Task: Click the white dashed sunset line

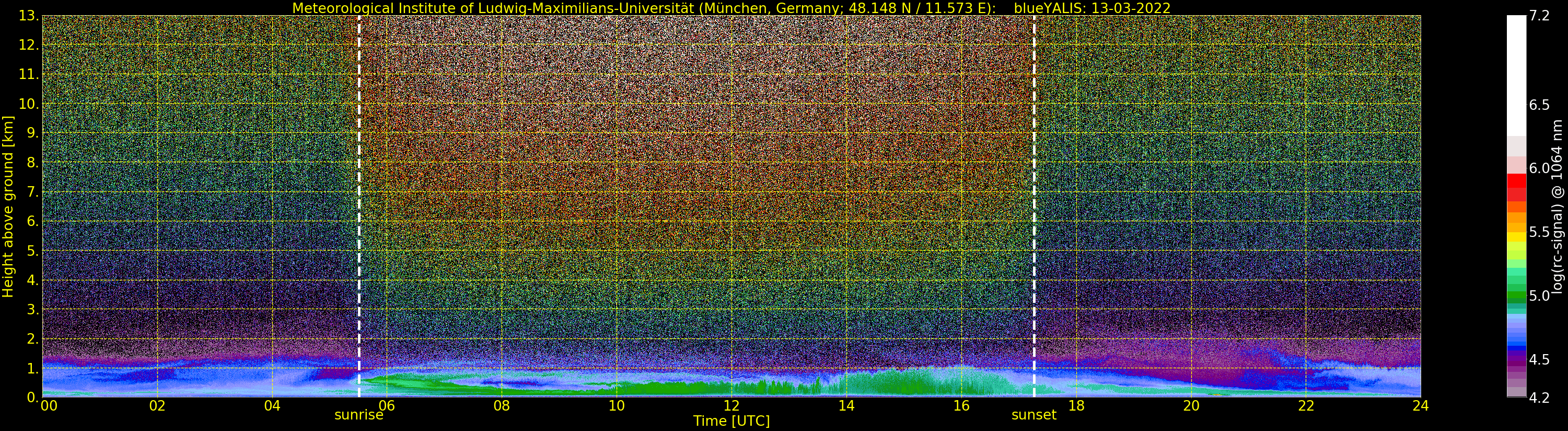Action: pos(1034,206)
